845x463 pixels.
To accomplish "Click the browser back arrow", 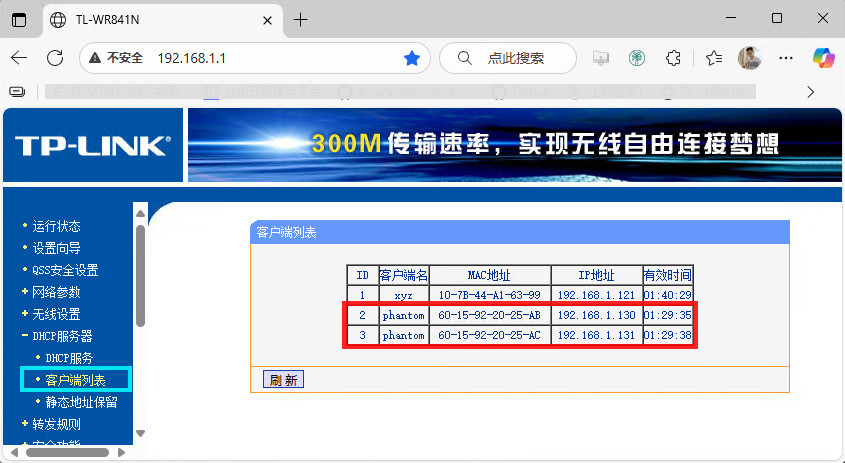I will click(x=19, y=58).
